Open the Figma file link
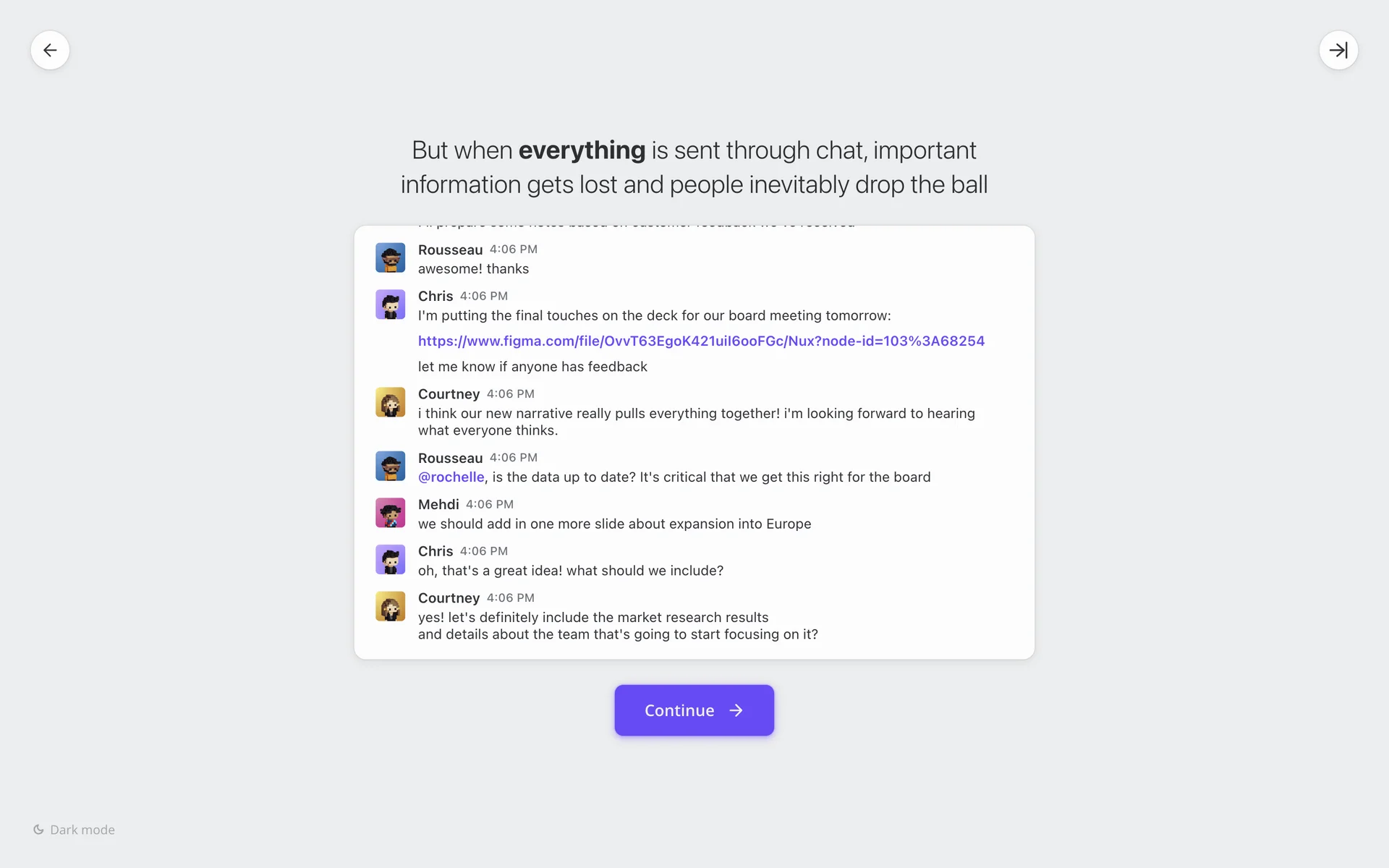Image resolution: width=1389 pixels, height=868 pixels. click(701, 341)
